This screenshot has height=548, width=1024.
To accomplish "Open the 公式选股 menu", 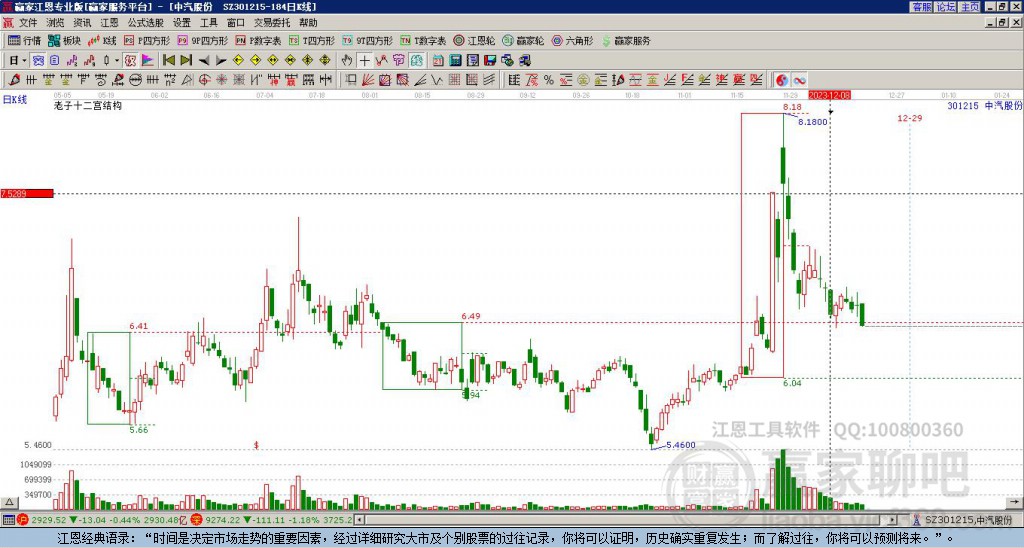I will click(146, 23).
